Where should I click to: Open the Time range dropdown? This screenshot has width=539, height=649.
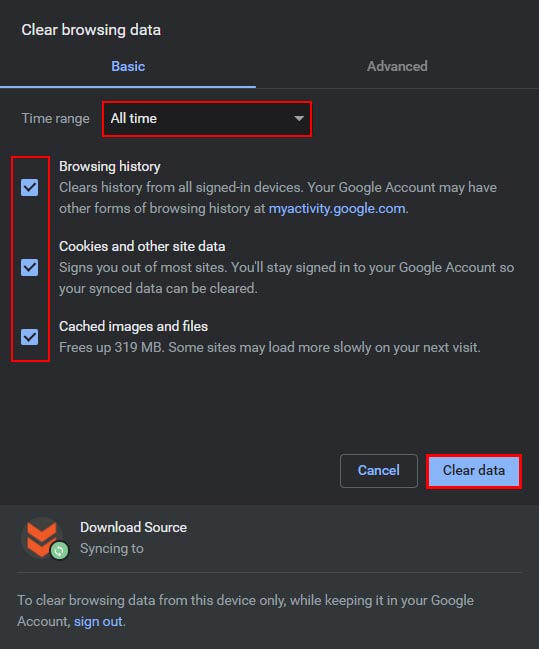207,119
